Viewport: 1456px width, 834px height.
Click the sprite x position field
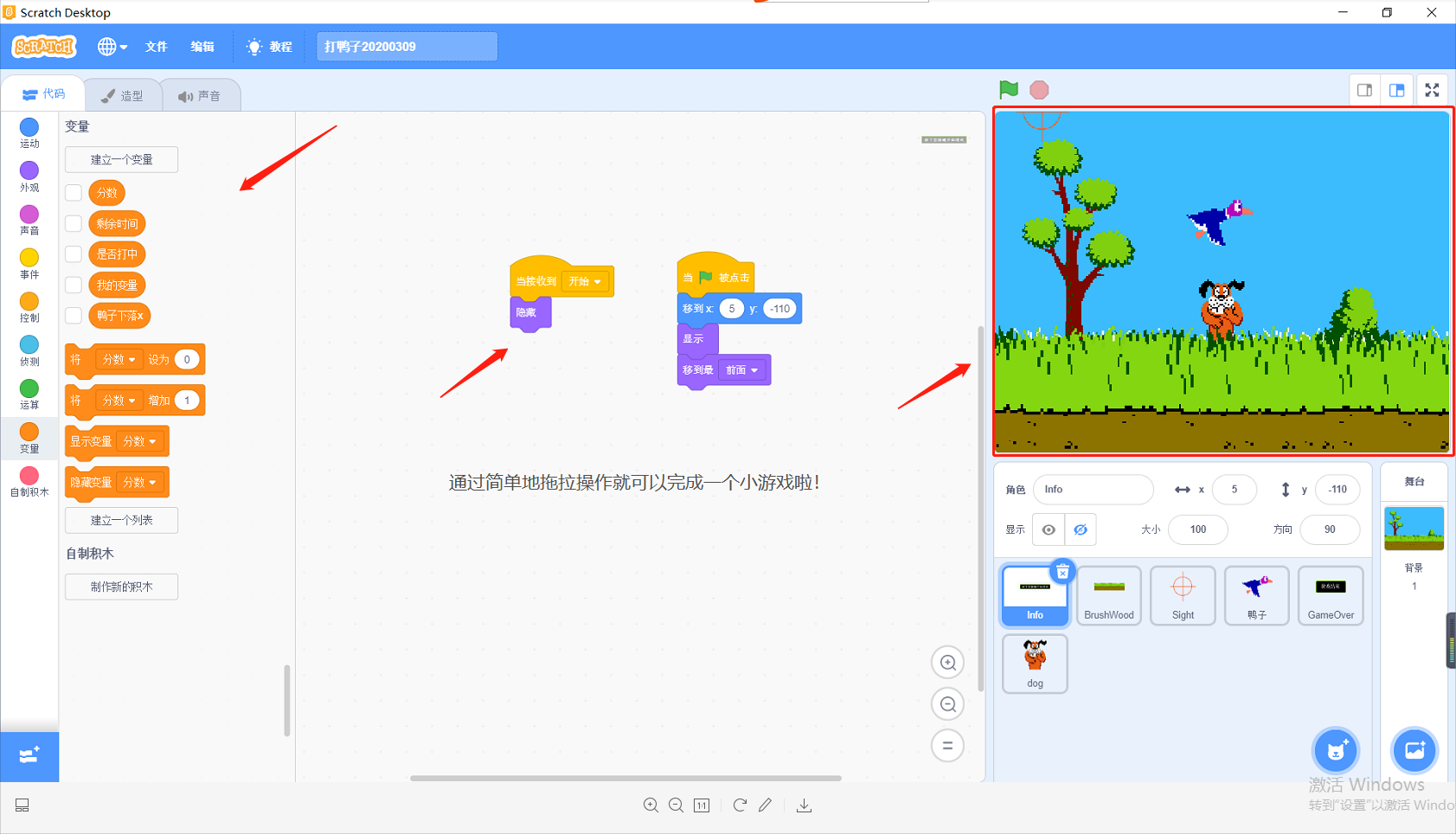1235,490
